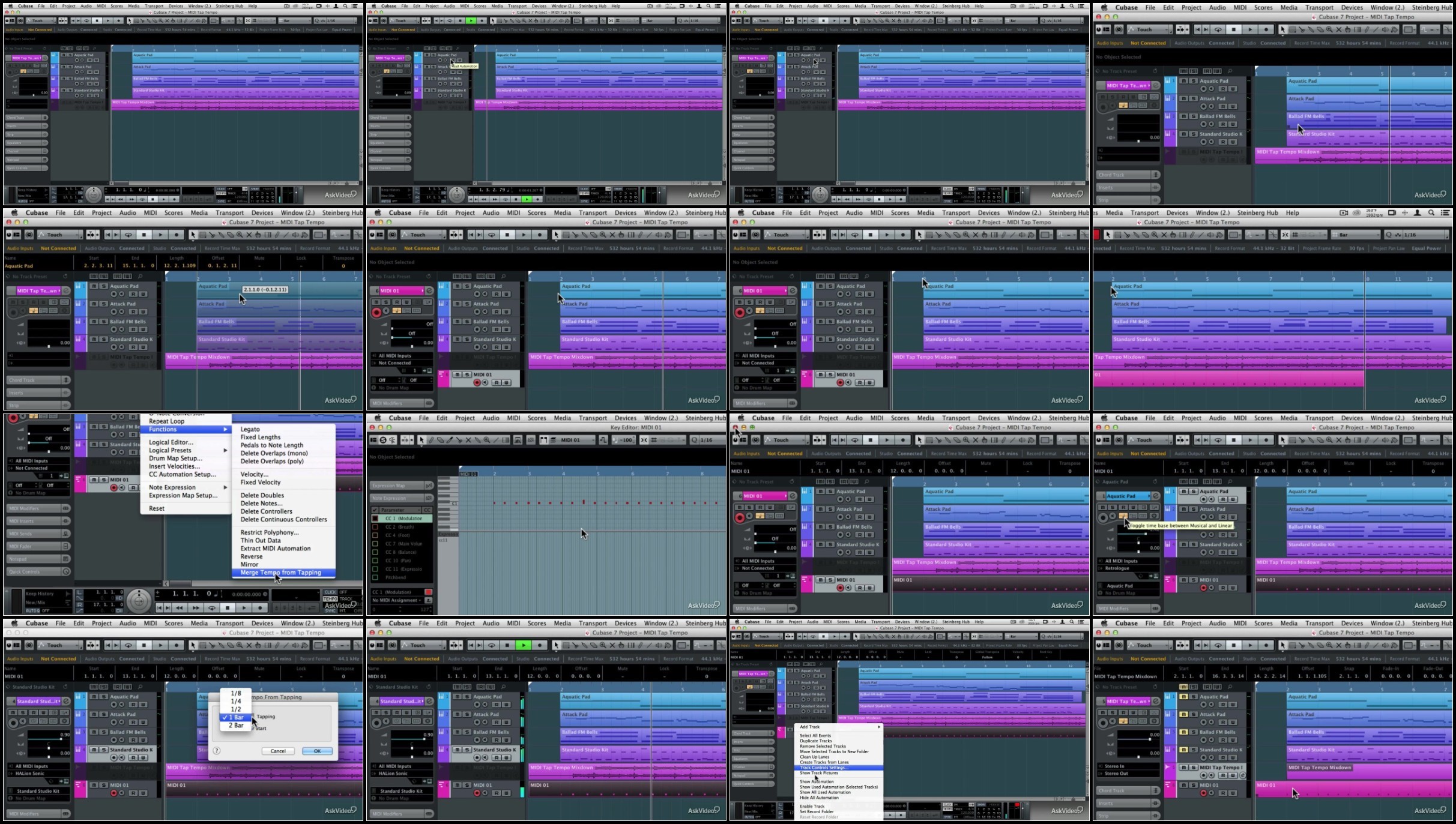
Task: Click red color swatch beside CC 1 (Modulation) field
Action: (428, 592)
